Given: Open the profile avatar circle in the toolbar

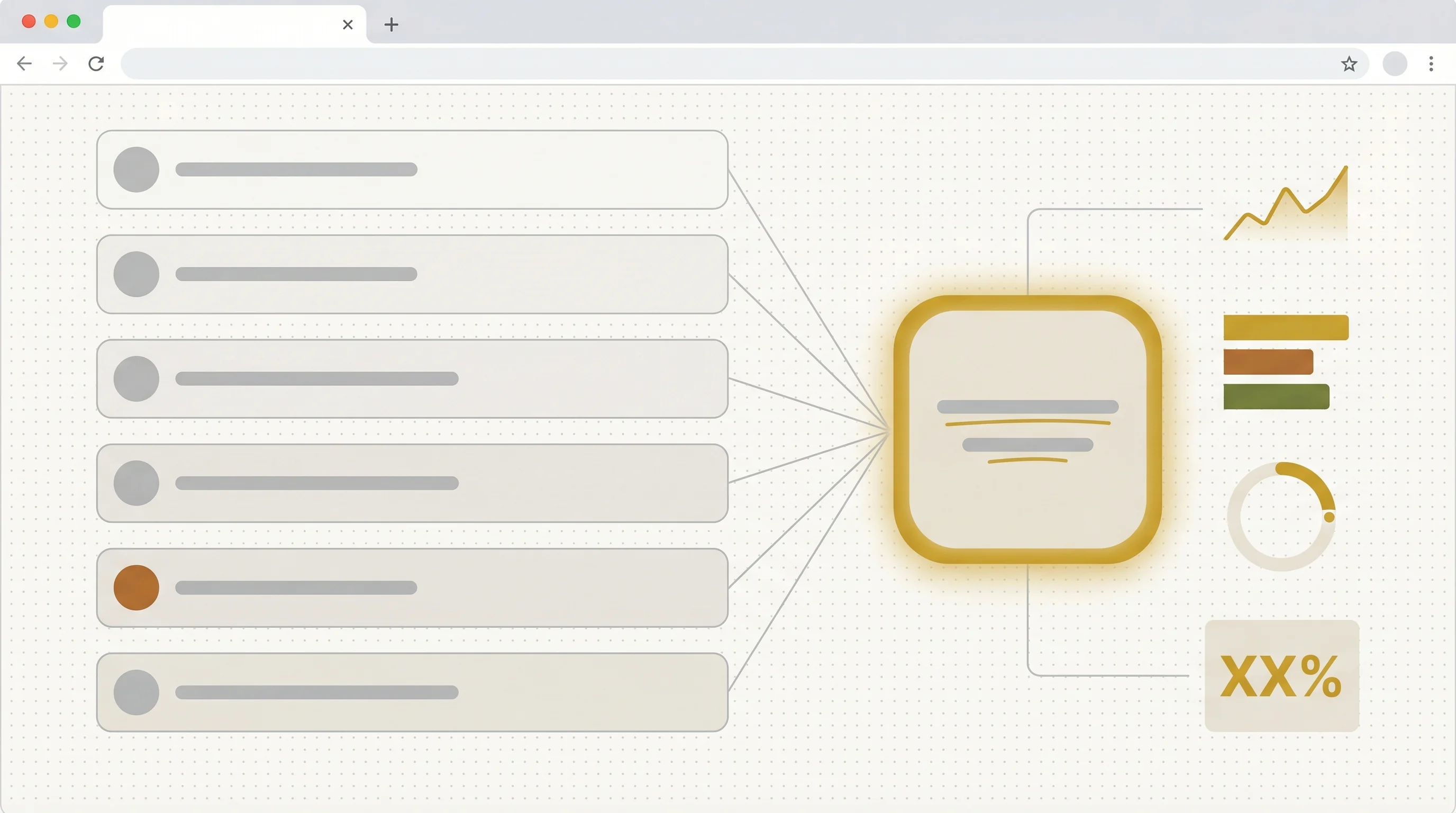Looking at the screenshot, I should (1395, 64).
